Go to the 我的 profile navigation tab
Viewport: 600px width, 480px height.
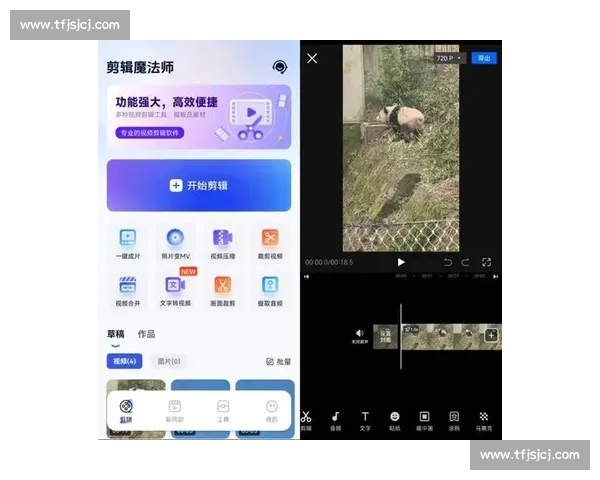(x=272, y=411)
